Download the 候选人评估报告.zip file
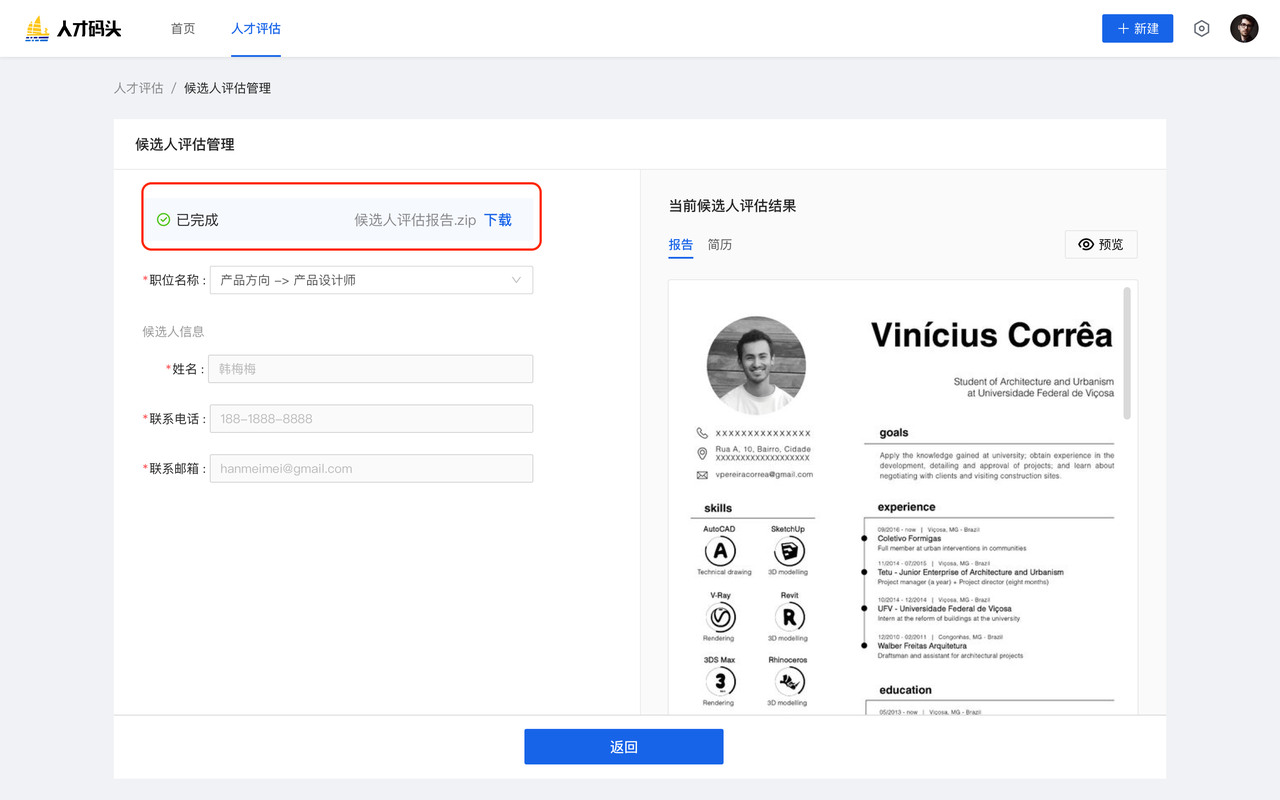 [x=498, y=220]
